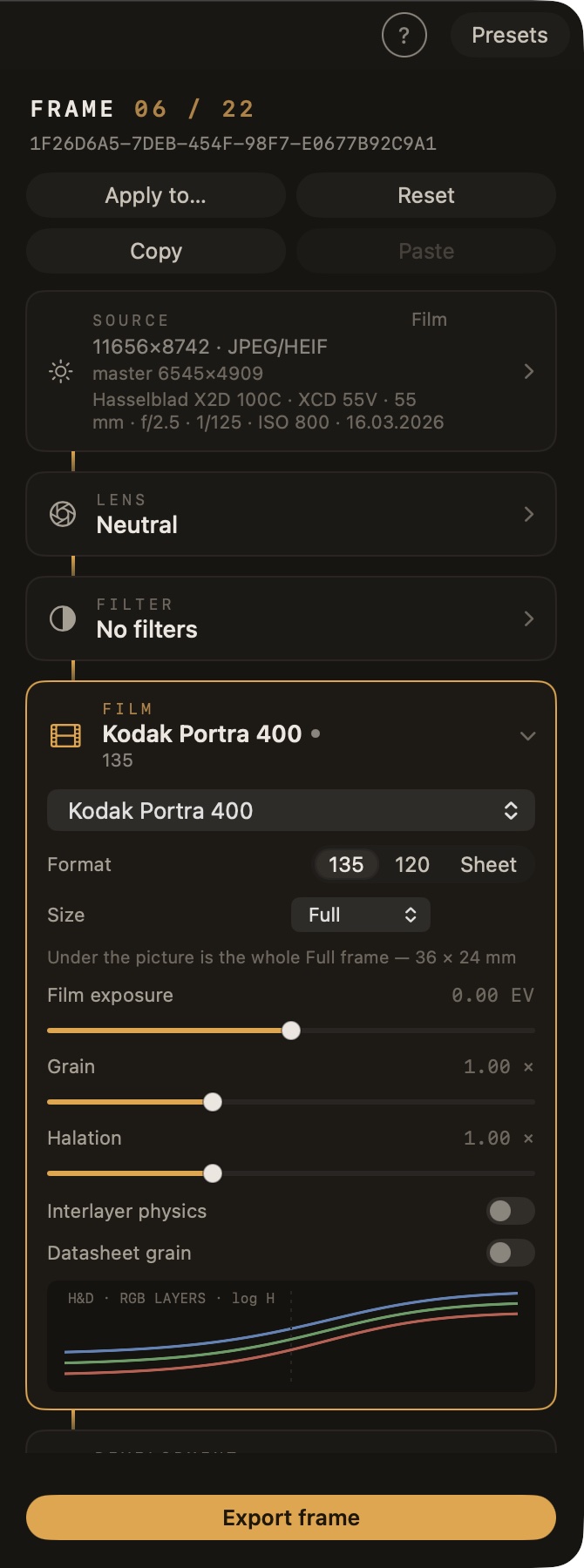The image size is (584, 1568).
Task: Toggle Interlayer physics switch
Action: (511, 1211)
